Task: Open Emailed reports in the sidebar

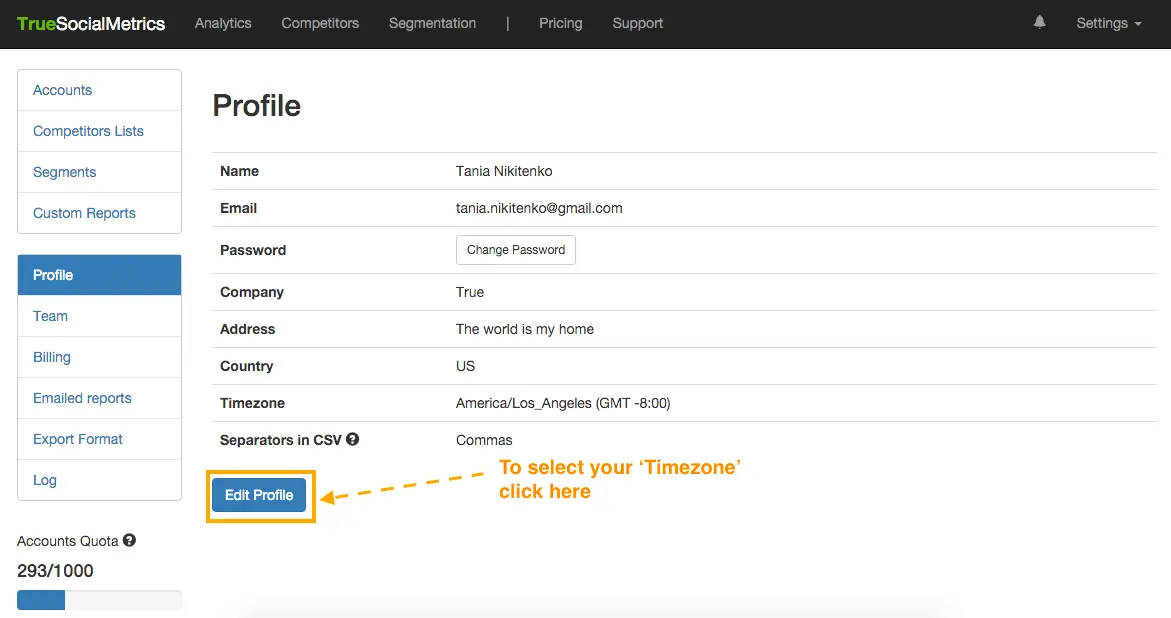Action: tap(82, 398)
